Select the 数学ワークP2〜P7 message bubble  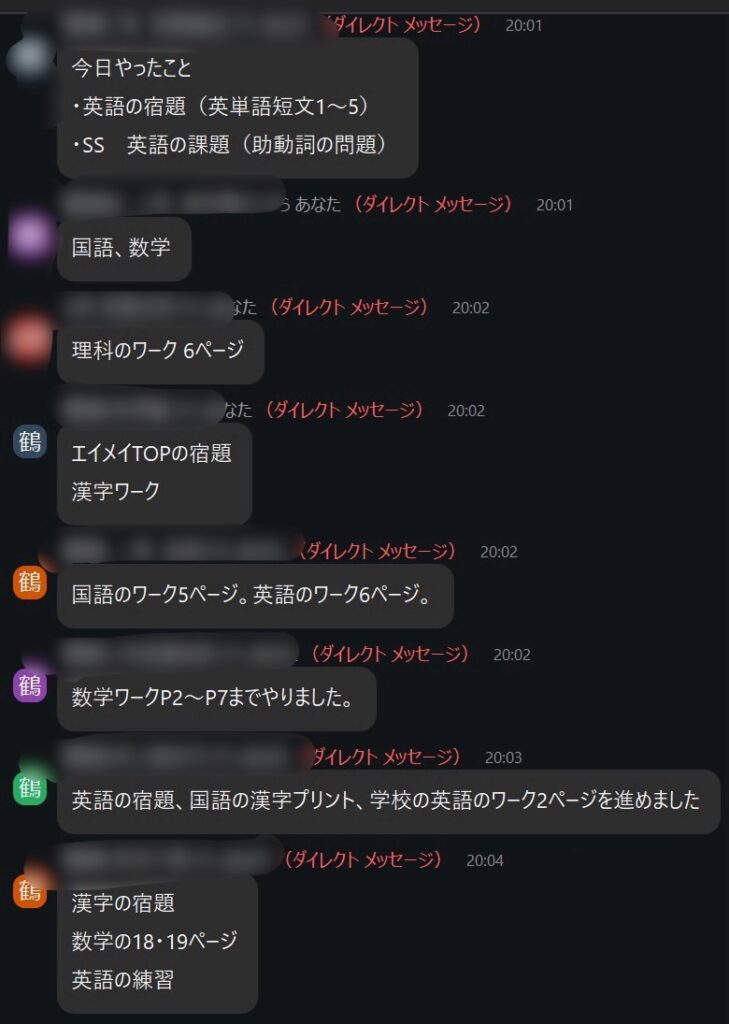217,698
